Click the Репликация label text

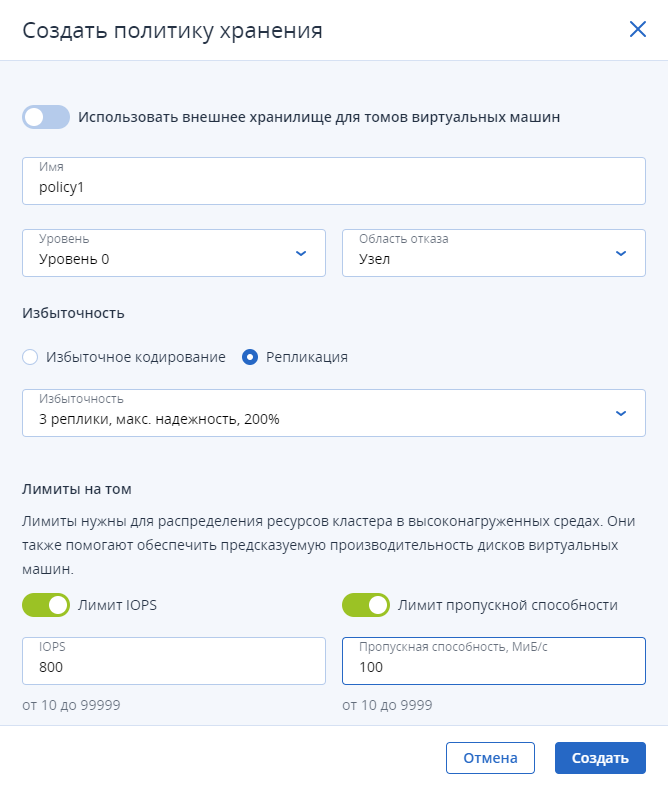click(307, 357)
